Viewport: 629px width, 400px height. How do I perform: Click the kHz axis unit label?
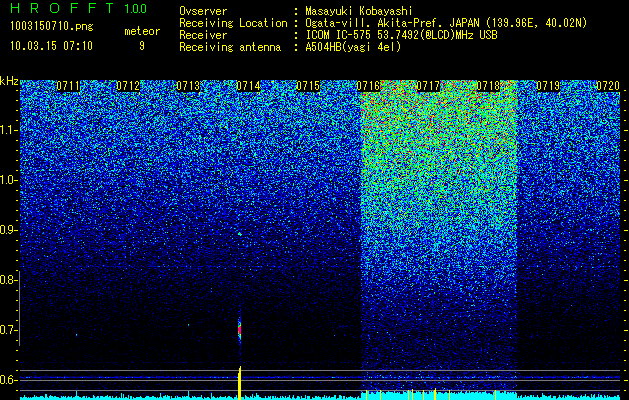9,81
